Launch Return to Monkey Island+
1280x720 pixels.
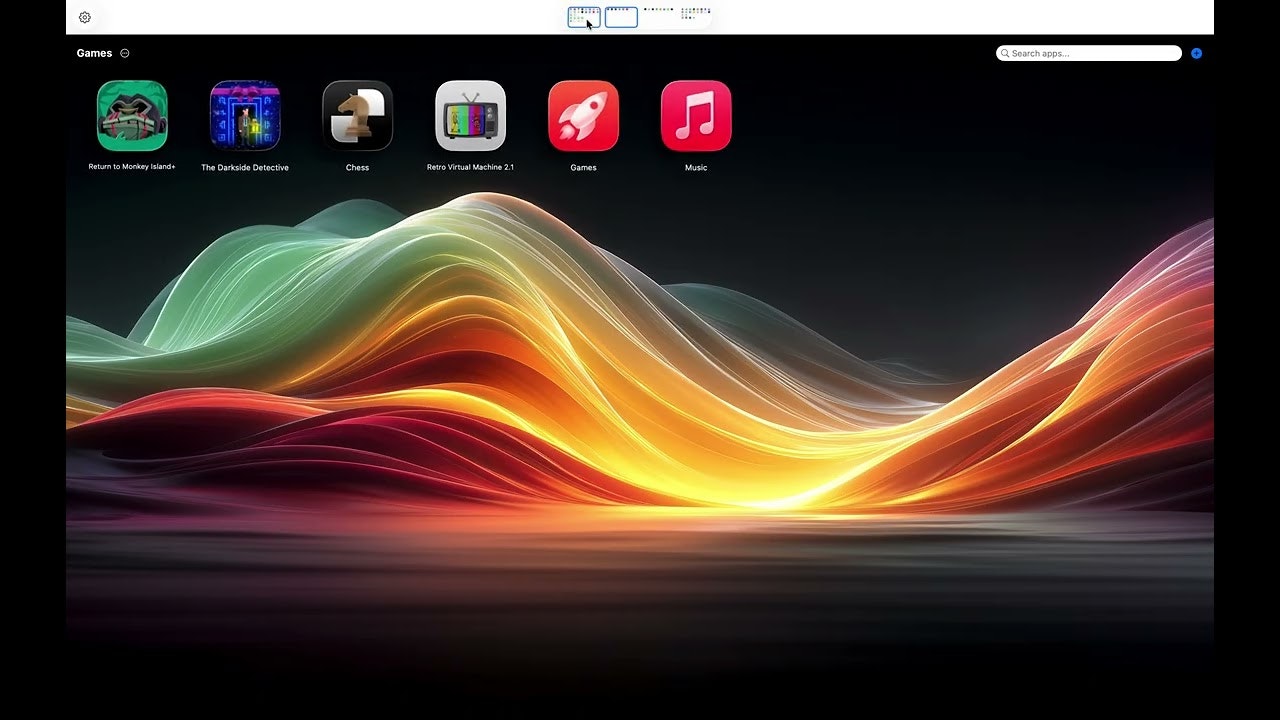131,115
